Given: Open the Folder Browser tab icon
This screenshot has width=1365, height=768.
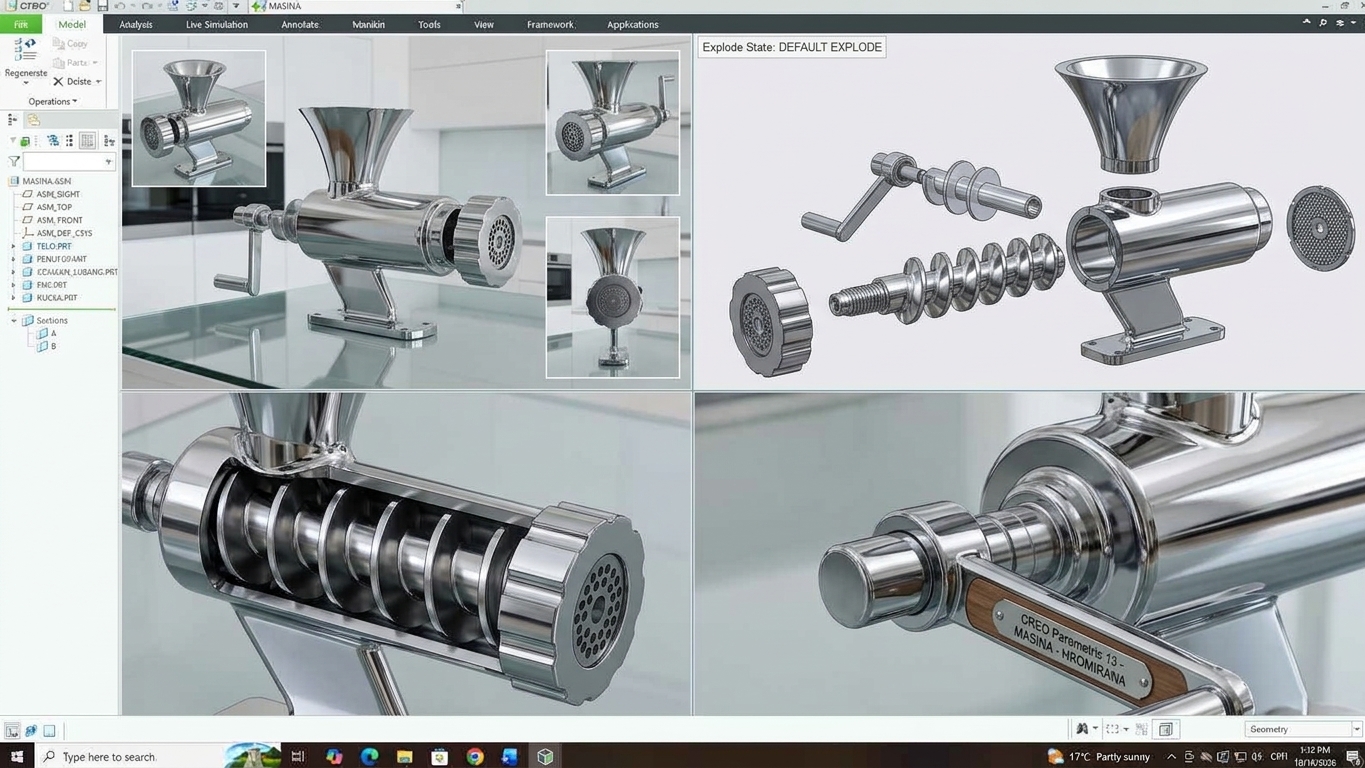Looking at the screenshot, I should (33, 120).
